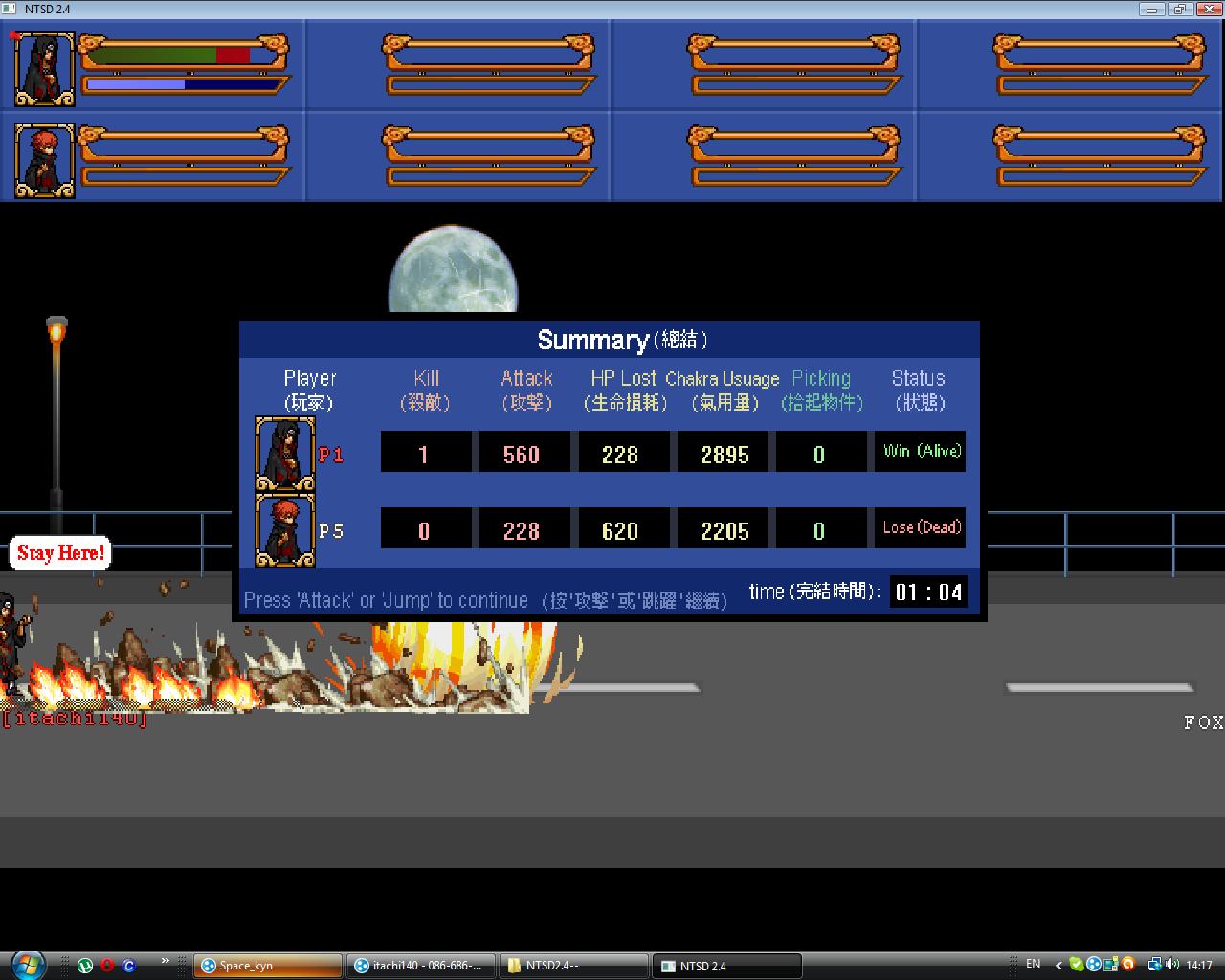Open the NTSD2.4-- folder taskbar button
The height and width of the screenshot is (980, 1225).
pos(574,966)
